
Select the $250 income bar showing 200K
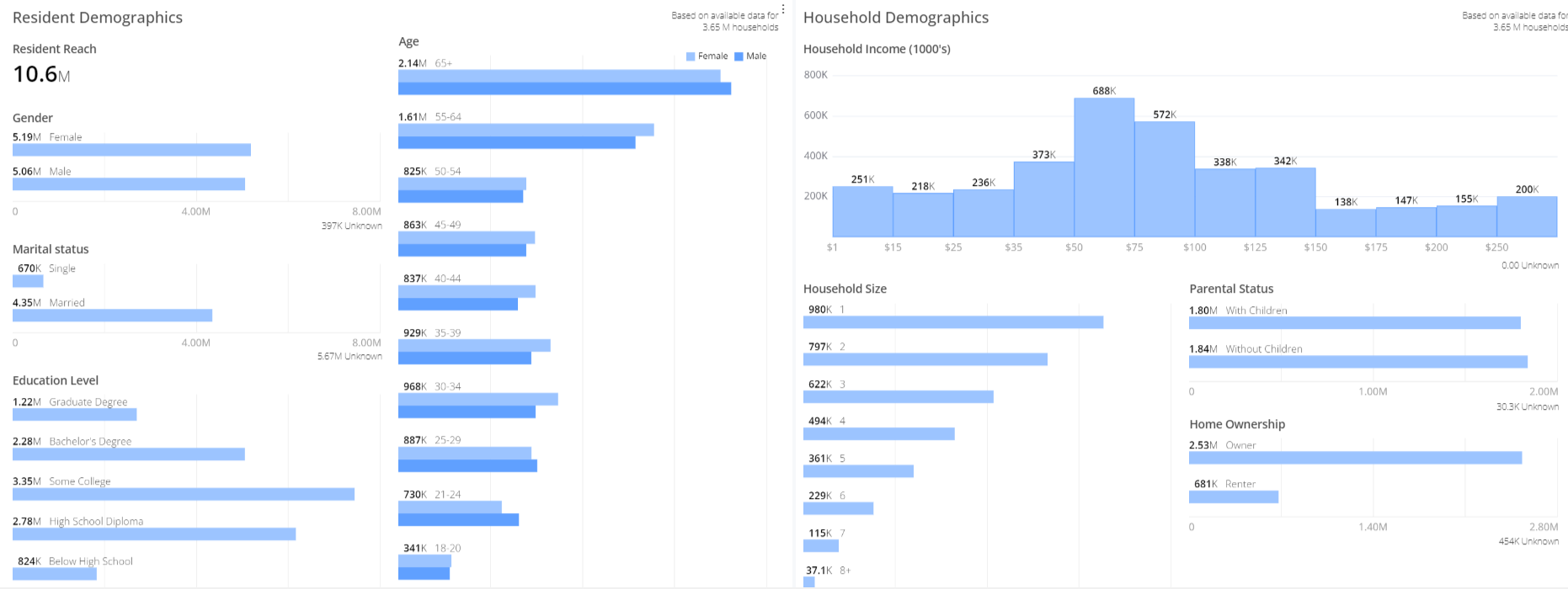tap(1527, 216)
